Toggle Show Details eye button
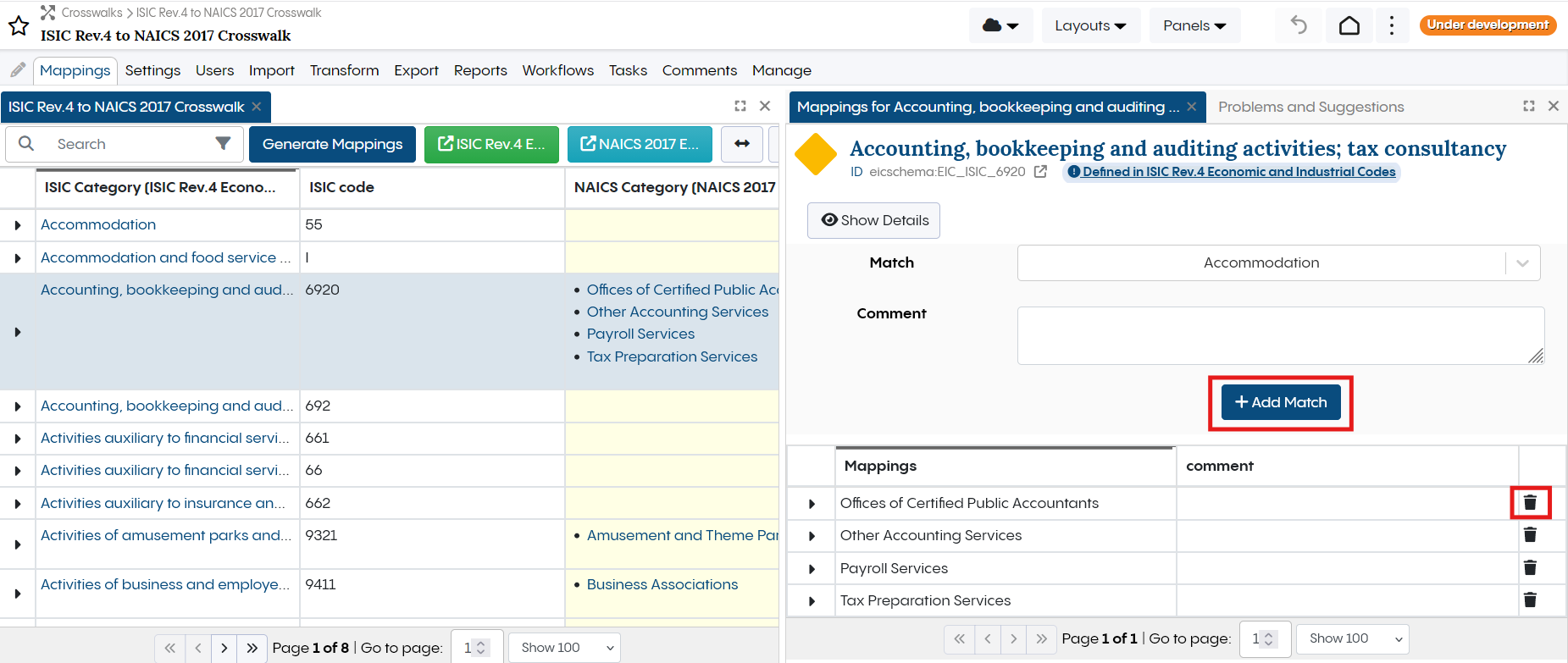 tap(873, 220)
